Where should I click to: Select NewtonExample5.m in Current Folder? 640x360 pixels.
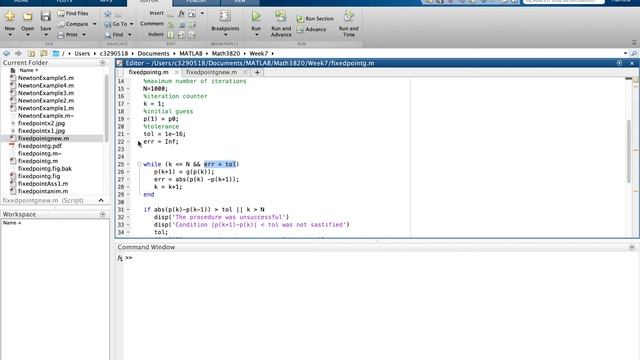(x=46, y=78)
